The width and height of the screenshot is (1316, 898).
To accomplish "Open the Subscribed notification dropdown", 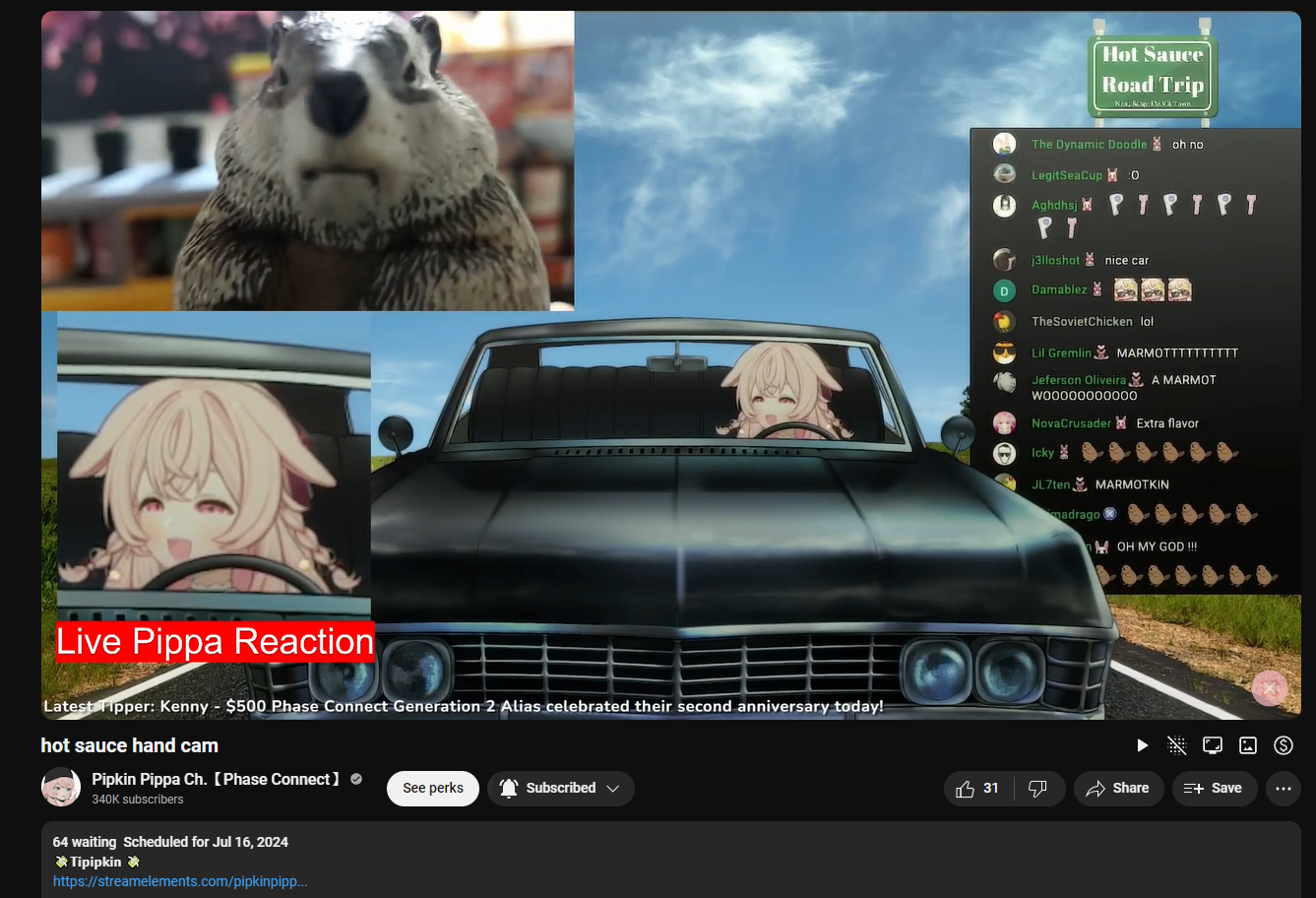I will click(560, 788).
